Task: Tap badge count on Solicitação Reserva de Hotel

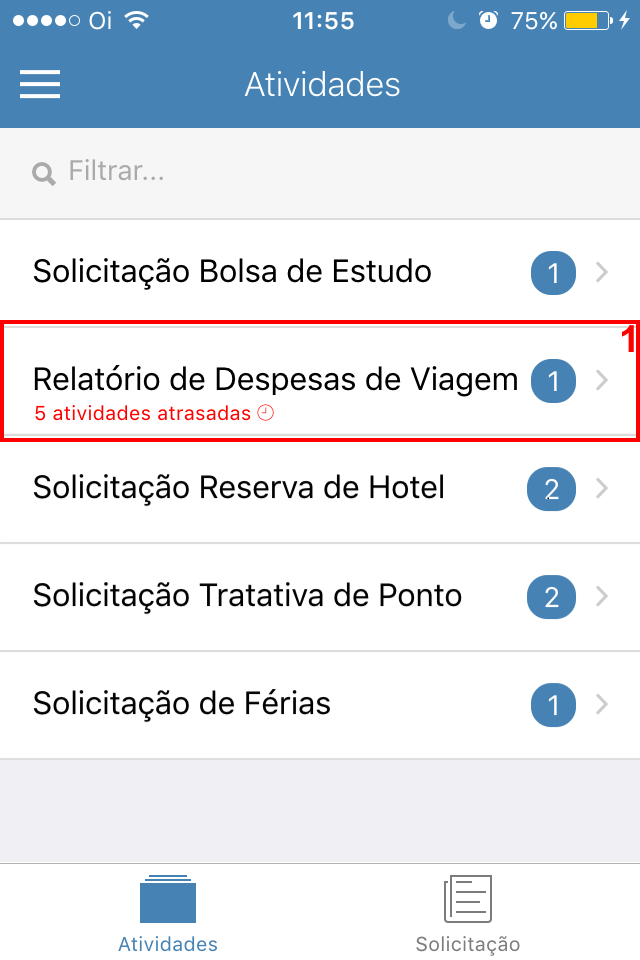Action: click(x=551, y=489)
